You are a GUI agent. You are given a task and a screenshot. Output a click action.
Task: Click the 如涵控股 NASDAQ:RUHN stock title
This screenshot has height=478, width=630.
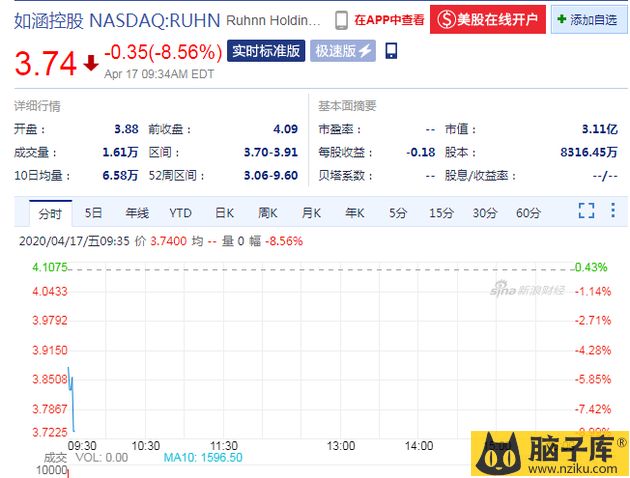coord(117,20)
